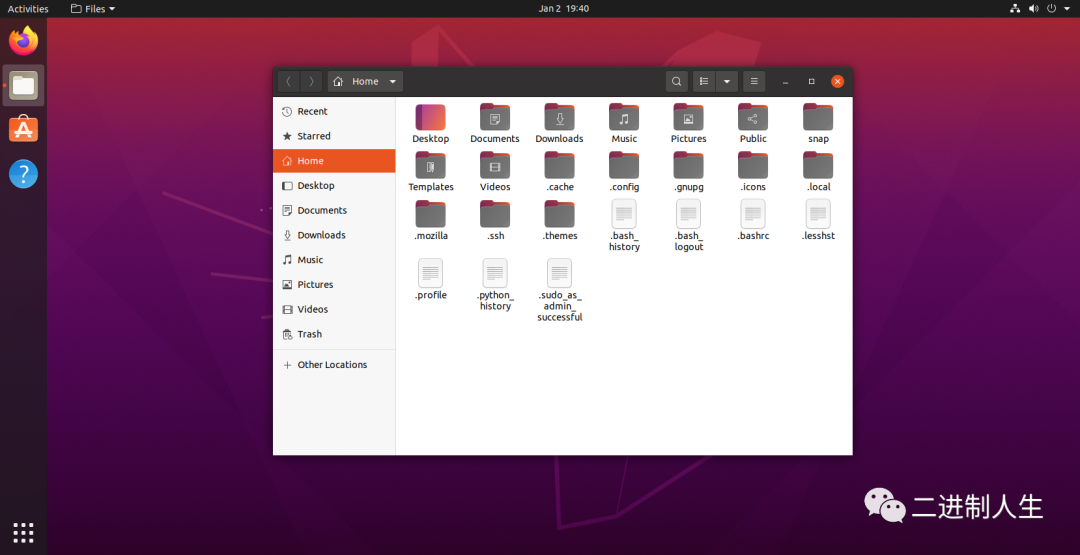Launch Firefox from the dock
The height and width of the screenshot is (555, 1080).
click(24, 41)
